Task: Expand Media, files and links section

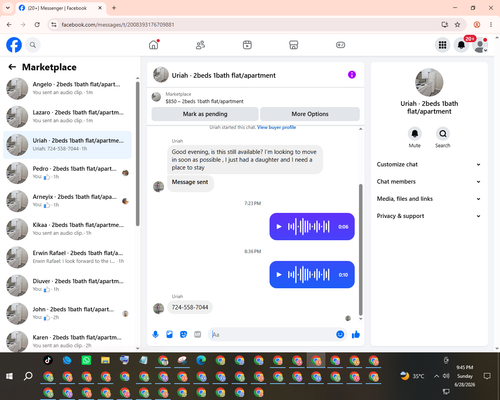Action: pyautogui.click(x=429, y=199)
